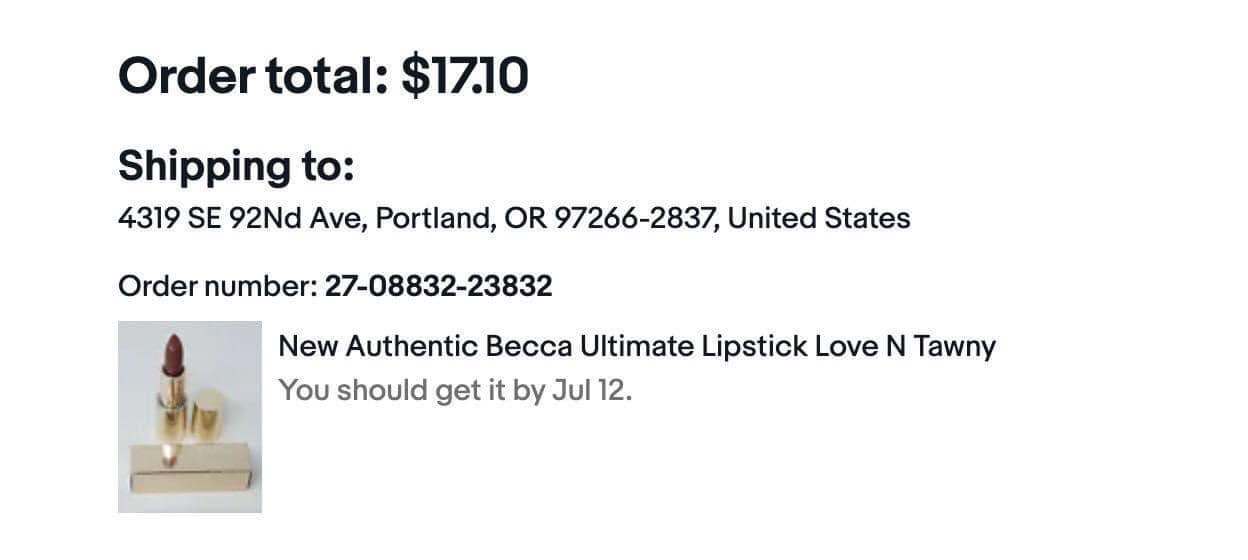Image resolution: width=1248 pixels, height=560 pixels.
Task: Click the $17.10 amount
Action: (x=465, y=76)
